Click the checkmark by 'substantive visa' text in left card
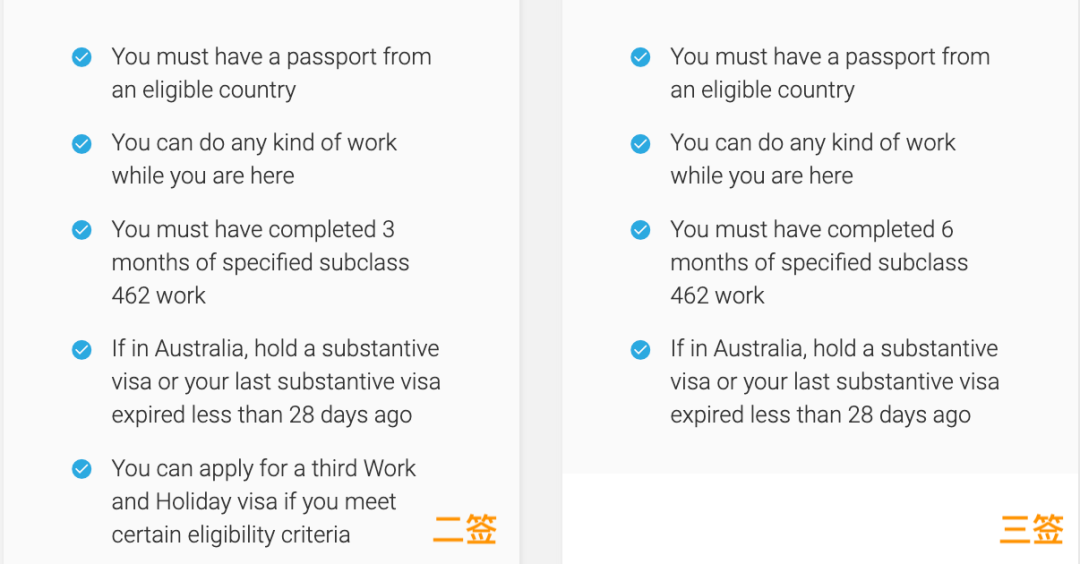1080x564 pixels. click(x=82, y=350)
